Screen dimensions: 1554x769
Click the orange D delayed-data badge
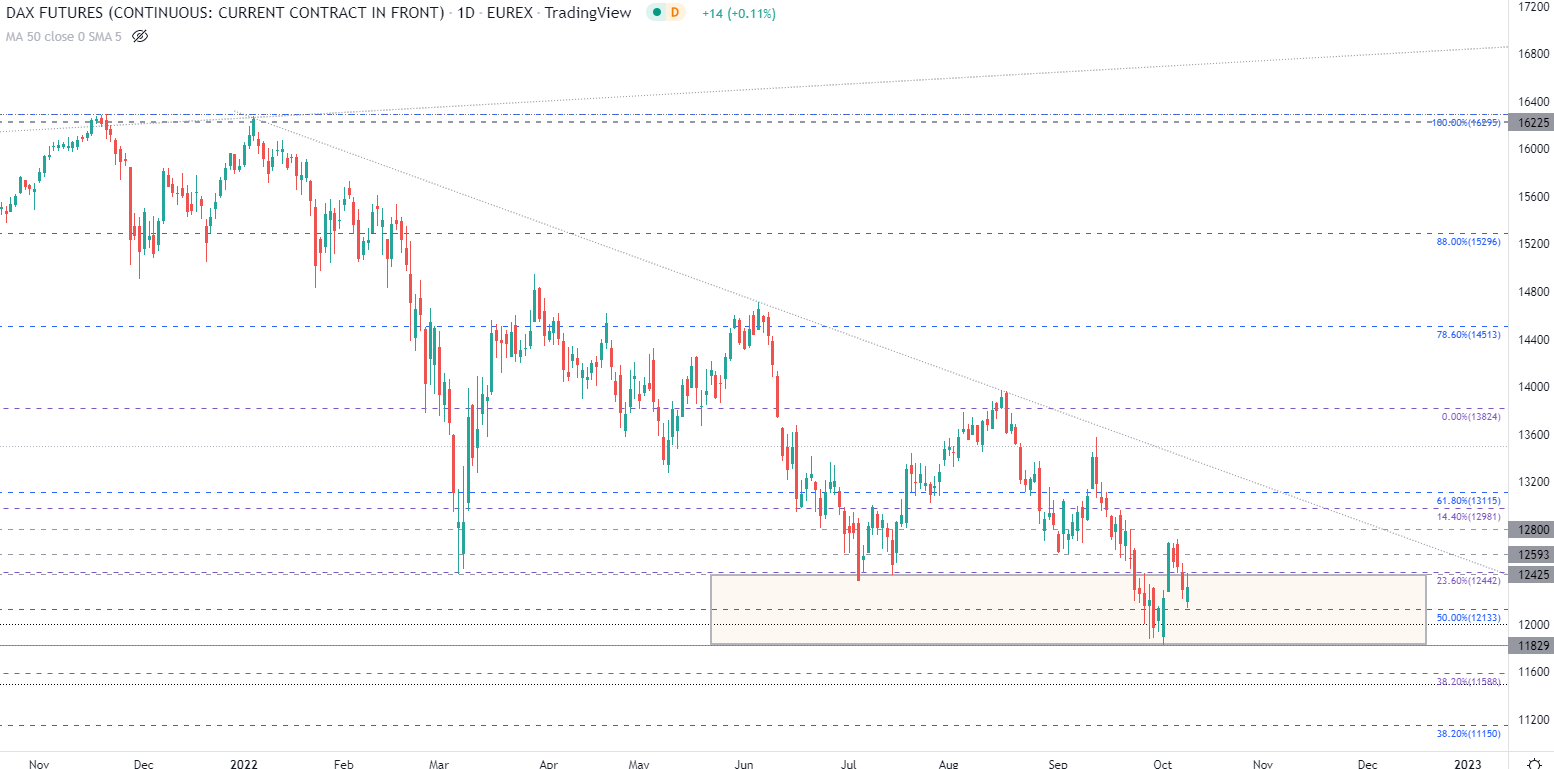click(674, 13)
